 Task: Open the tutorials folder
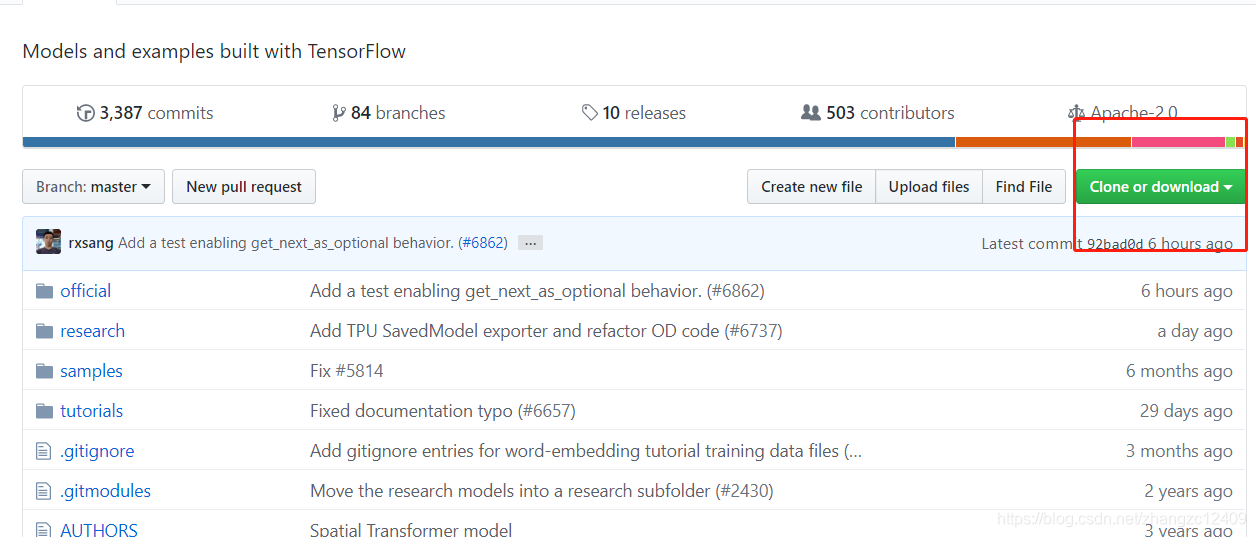[x=91, y=411]
